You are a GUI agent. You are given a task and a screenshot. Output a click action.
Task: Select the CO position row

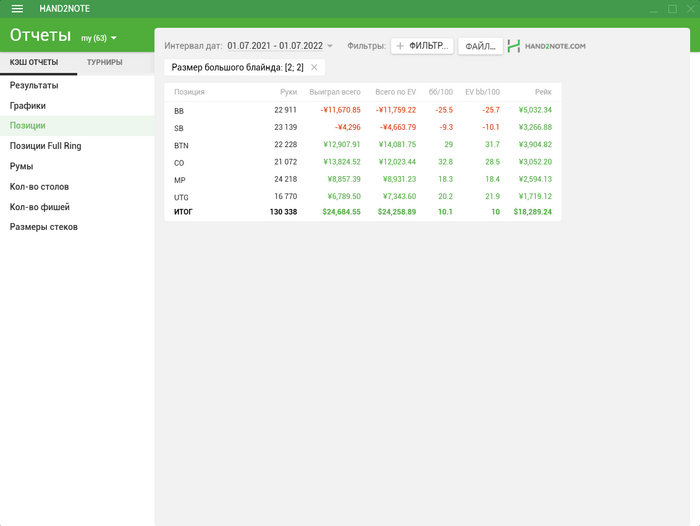[362, 163]
